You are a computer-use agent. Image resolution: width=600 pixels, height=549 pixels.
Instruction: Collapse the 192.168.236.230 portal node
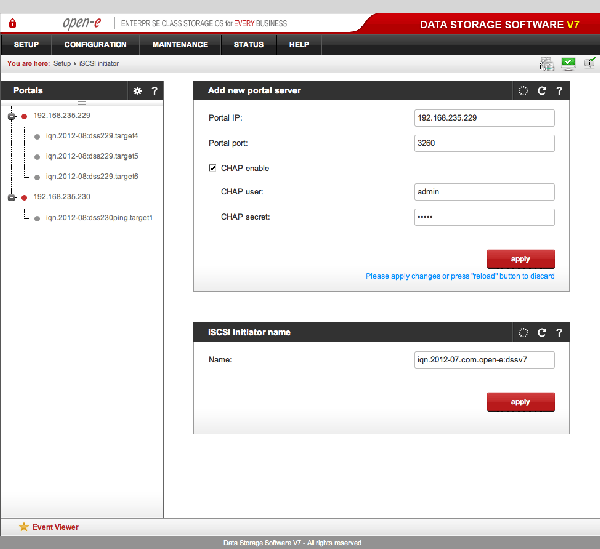click(x=12, y=197)
